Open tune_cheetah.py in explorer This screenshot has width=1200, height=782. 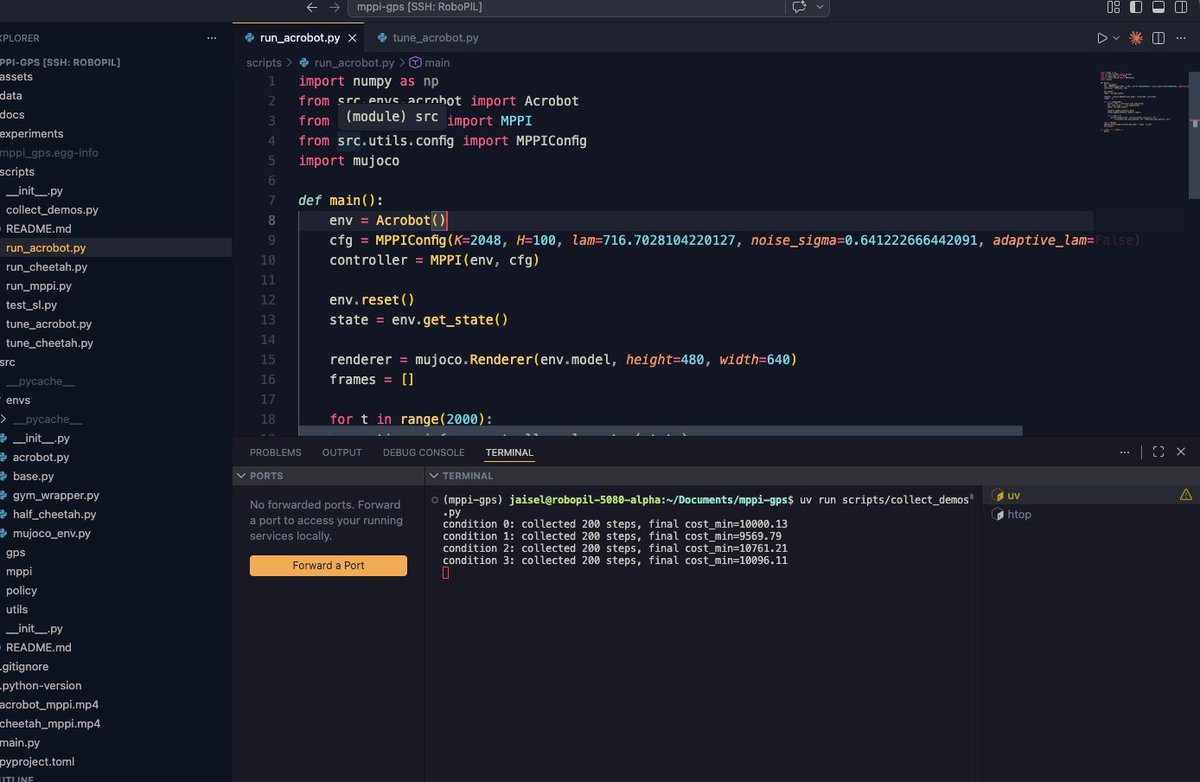pyautogui.click(x=49, y=343)
